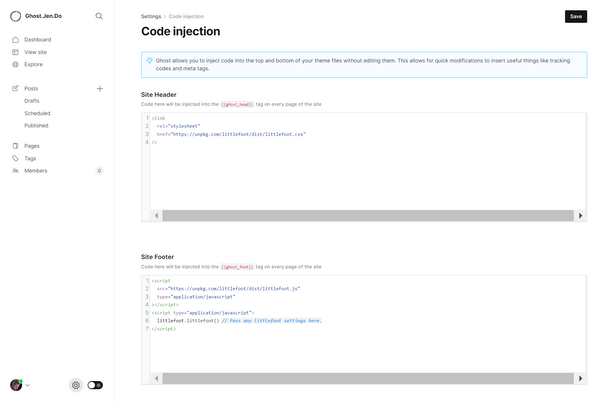600x403 pixels.
Task: Save the code injection changes
Action: pos(575,17)
